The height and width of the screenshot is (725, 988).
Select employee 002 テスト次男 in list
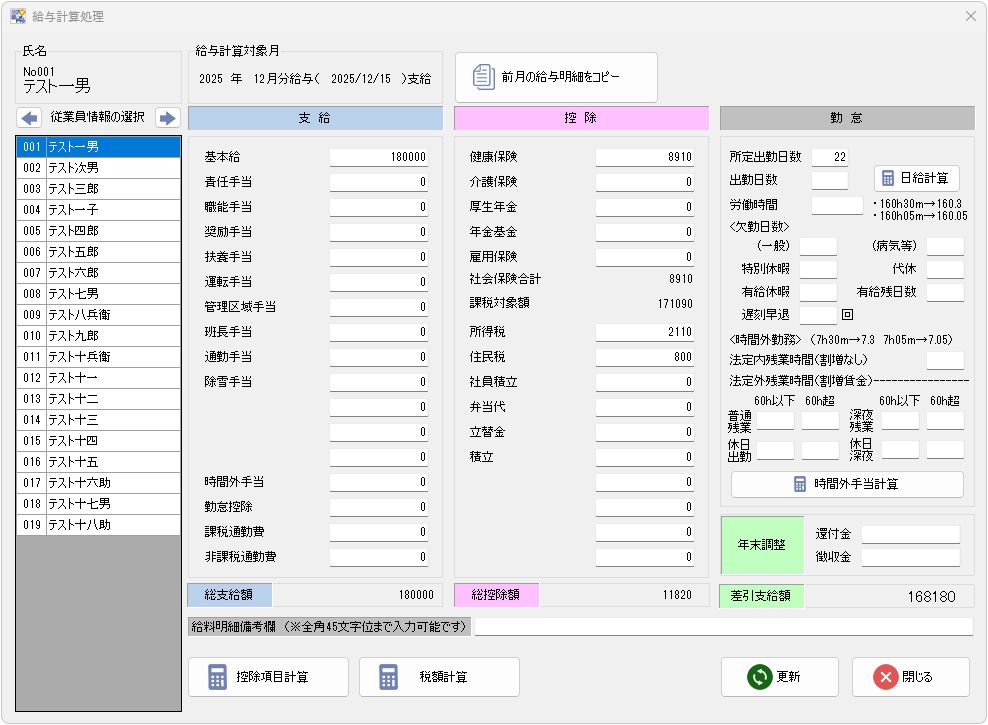click(x=98, y=168)
